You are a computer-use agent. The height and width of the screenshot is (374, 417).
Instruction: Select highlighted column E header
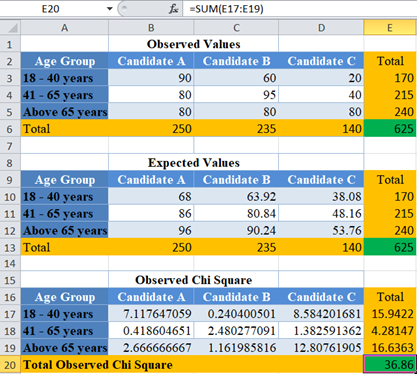pyautogui.click(x=390, y=28)
